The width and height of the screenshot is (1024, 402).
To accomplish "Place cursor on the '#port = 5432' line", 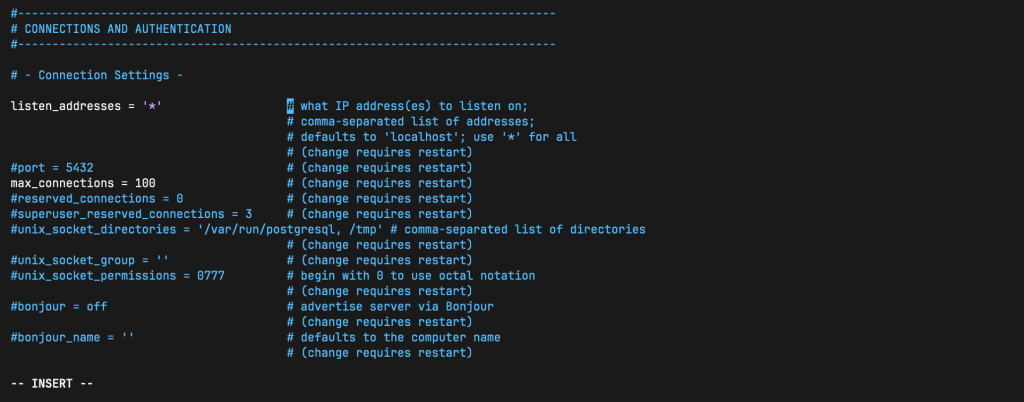I will pos(52,168).
